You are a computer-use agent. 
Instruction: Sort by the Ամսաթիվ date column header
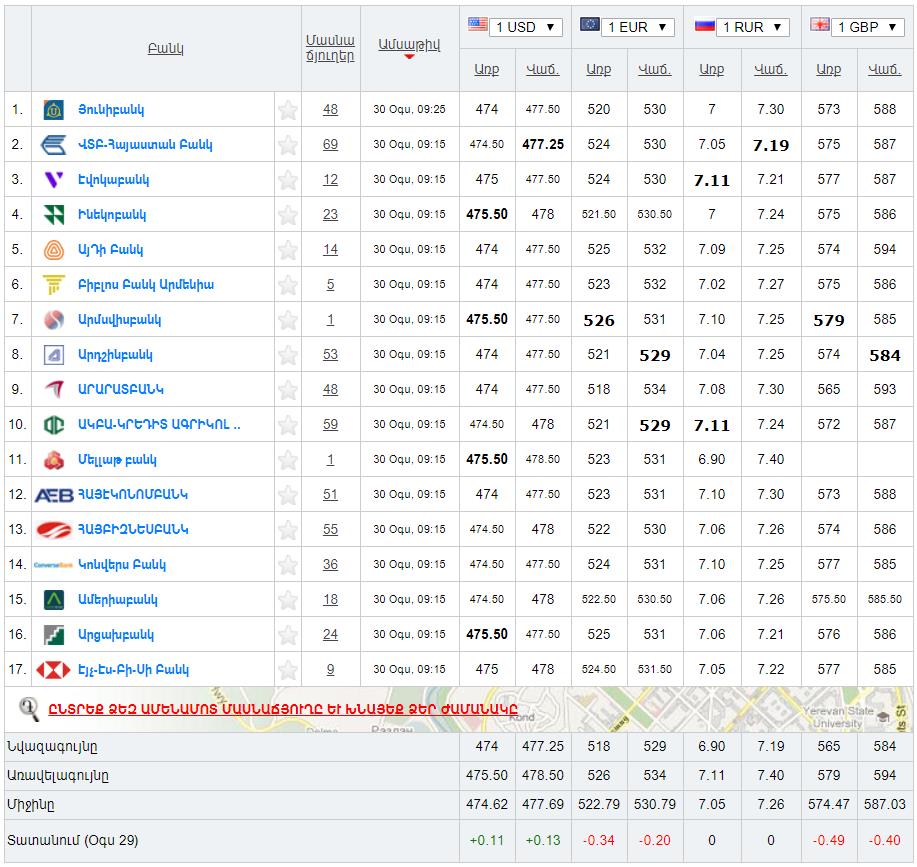point(409,44)
